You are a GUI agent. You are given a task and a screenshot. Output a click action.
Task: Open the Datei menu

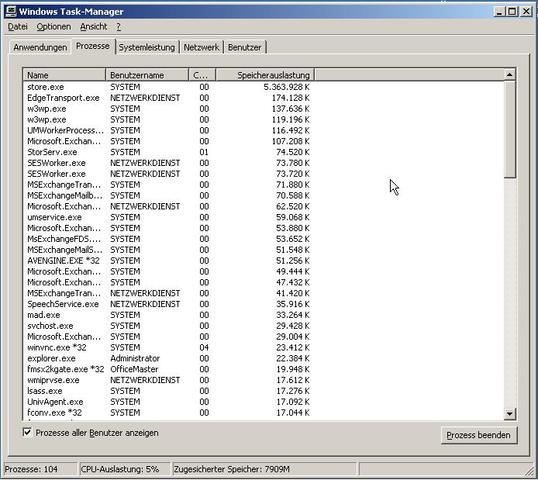click(x=17, y=27)
